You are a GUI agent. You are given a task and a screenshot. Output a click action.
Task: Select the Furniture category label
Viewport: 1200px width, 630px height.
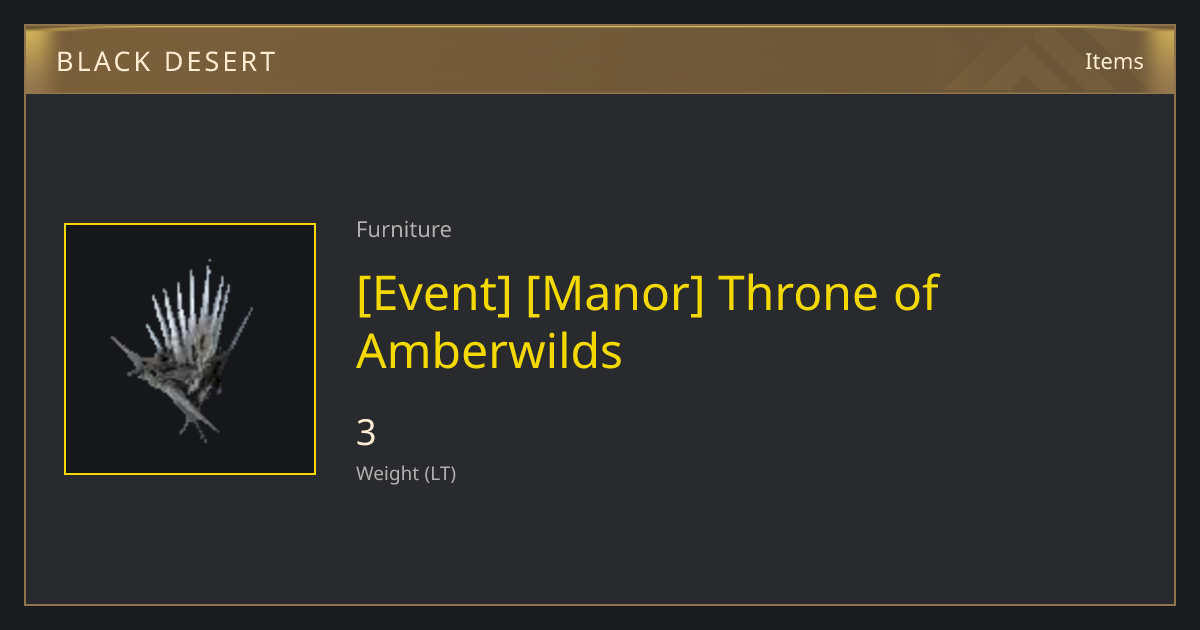pos(404,229)
